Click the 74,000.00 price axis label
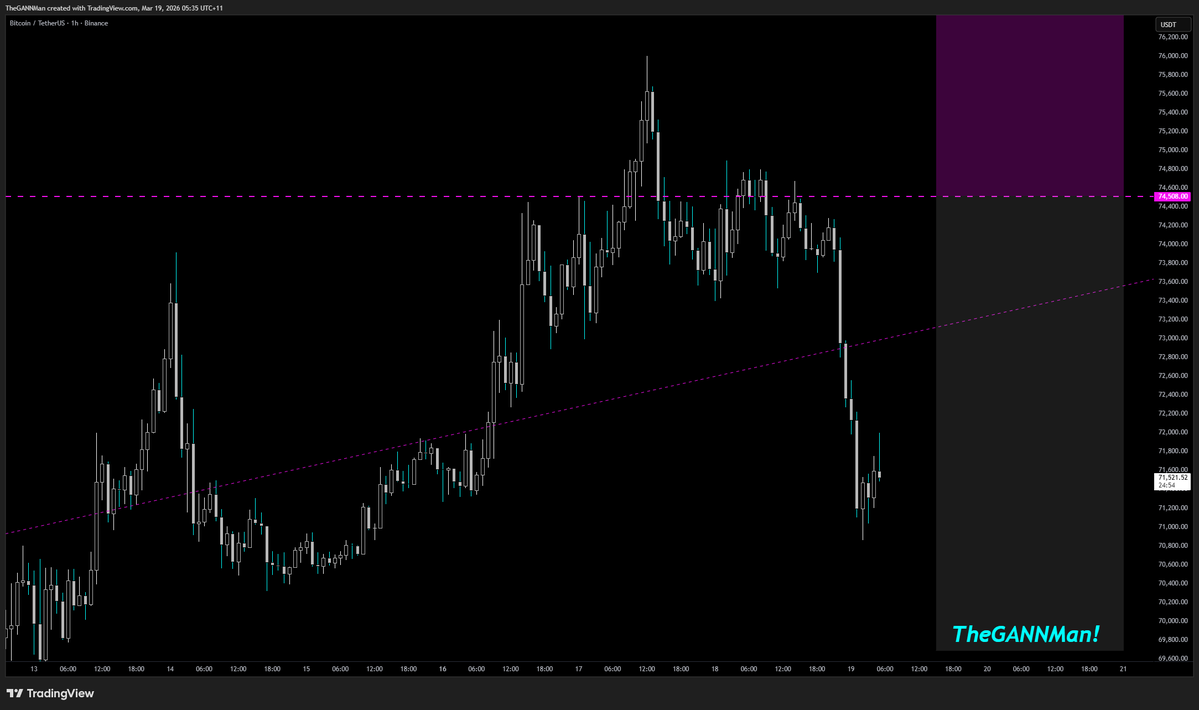The width and height of the screenshot is (1199, 710). click(x=1173, y=244)
